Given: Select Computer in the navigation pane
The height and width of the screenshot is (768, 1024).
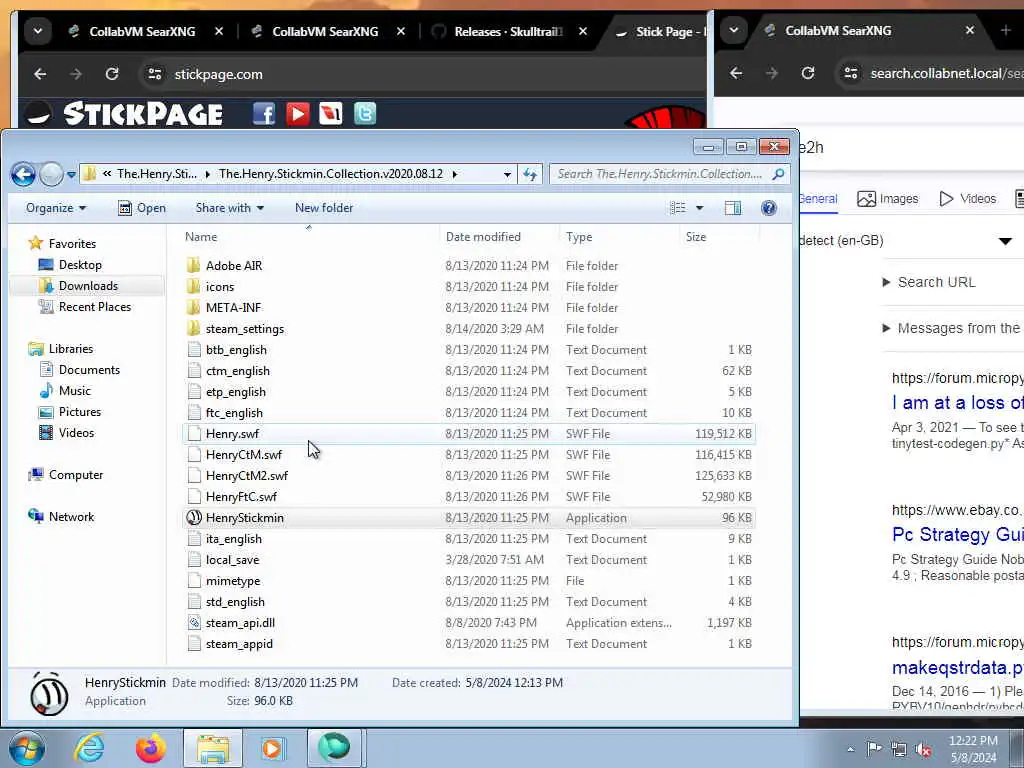Looking at the screenshot, I should 76,475.
